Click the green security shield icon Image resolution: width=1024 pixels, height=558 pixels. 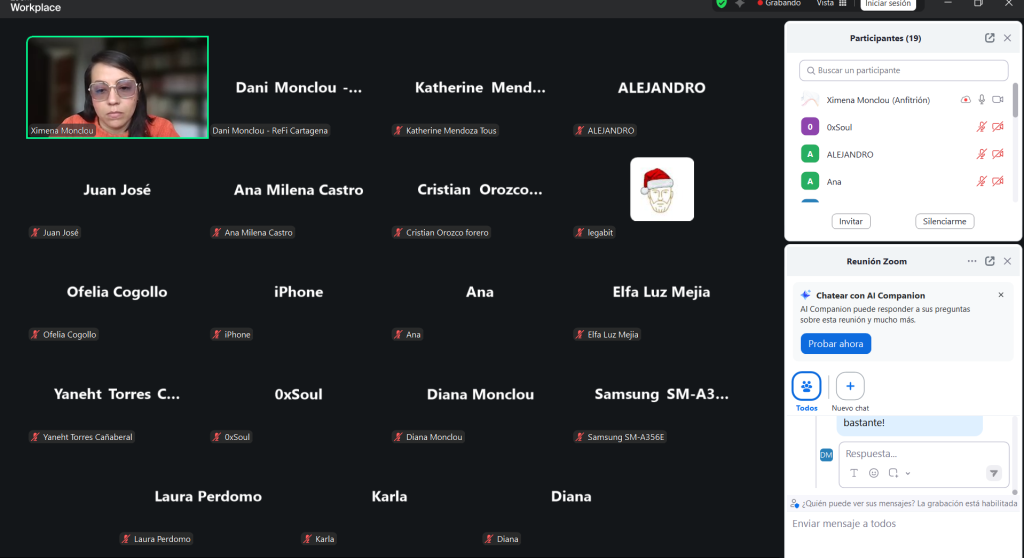click(x=721, y=4)
